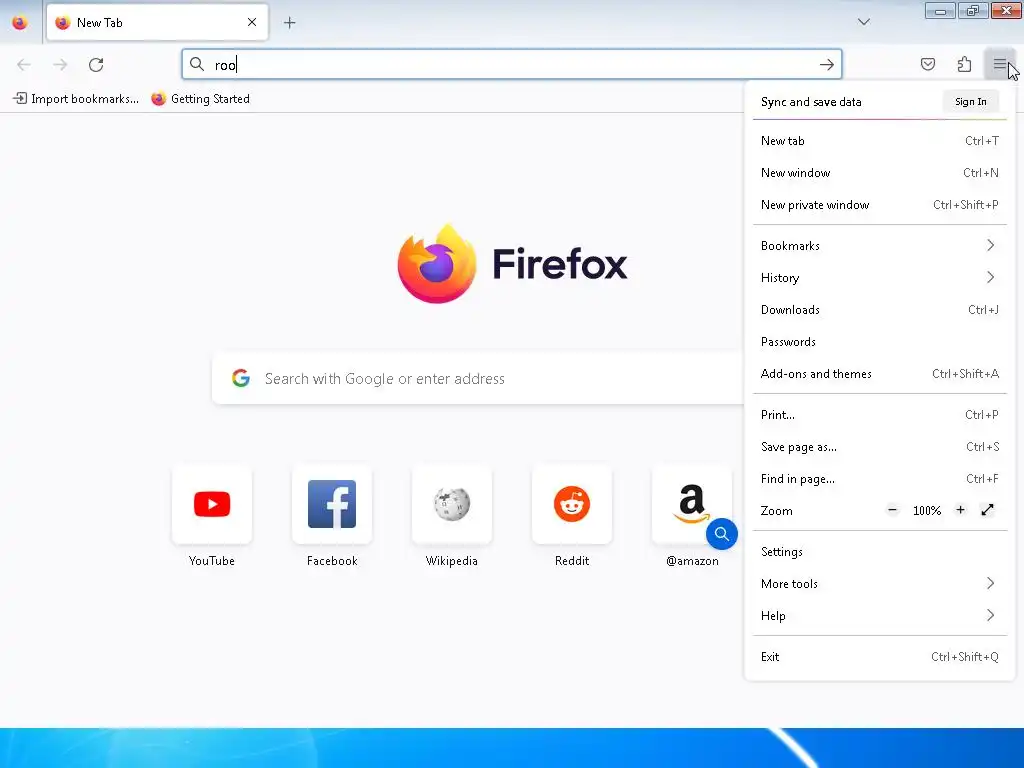Select Save page as...
The image size is (1024, 768).
[880, 447]
